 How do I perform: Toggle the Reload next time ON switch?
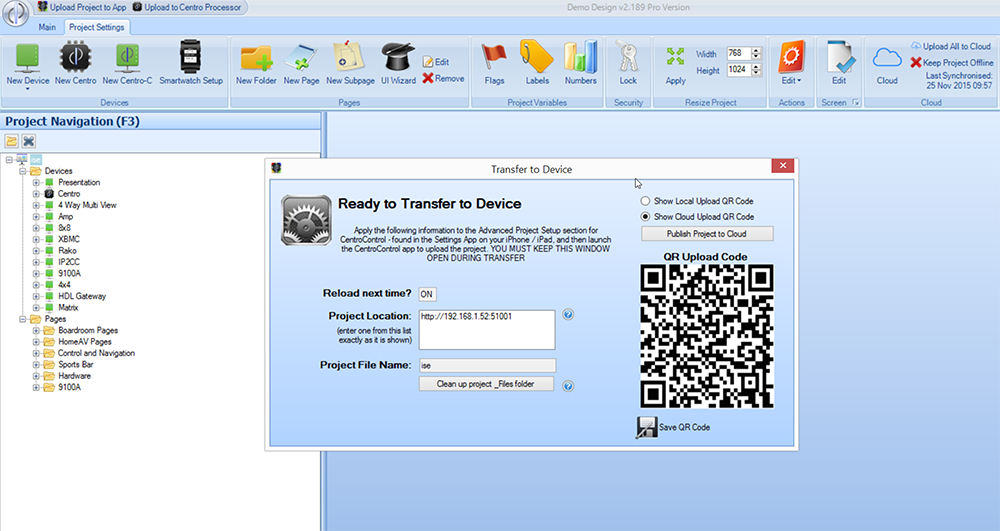427,294
